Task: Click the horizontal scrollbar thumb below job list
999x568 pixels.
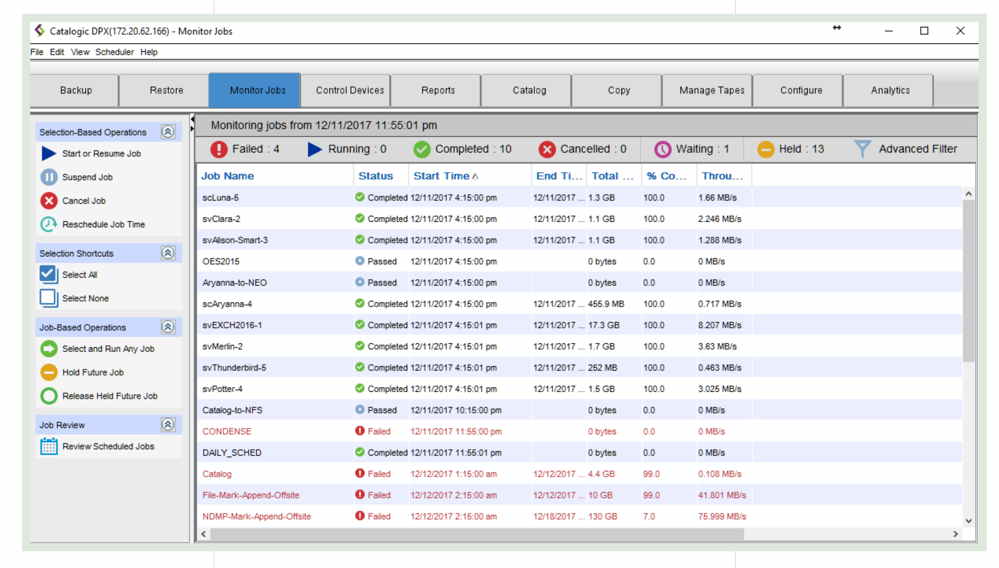Action: pos(477,534)
